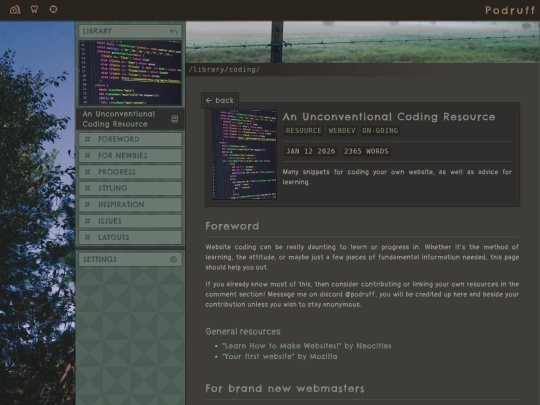
Task: Click the return arrow in Library header
Action: tap(173, 31)
